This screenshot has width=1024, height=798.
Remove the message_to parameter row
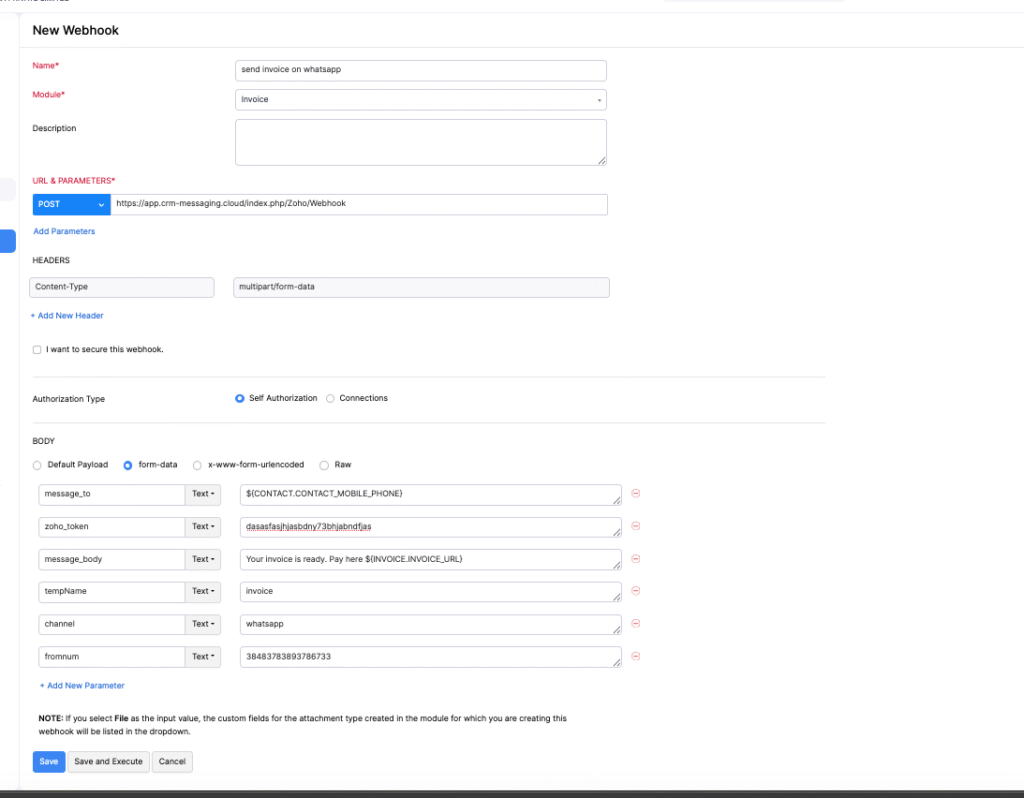(x=635, y=493)
